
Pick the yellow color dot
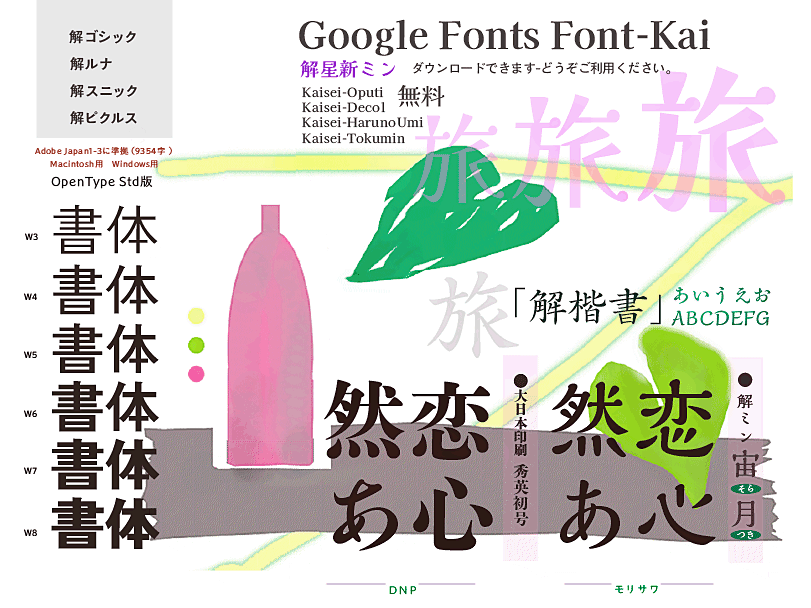196,317
